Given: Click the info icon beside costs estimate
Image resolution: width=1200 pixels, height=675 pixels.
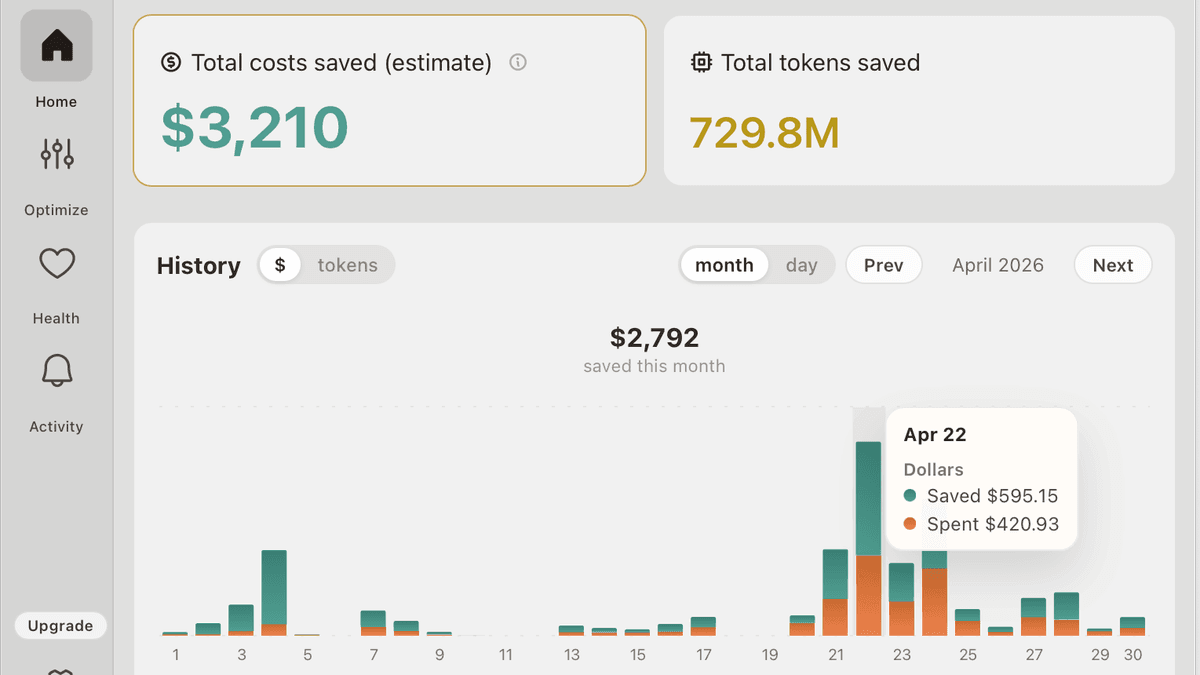Looking at the screenshot, I should pos(518,62).
